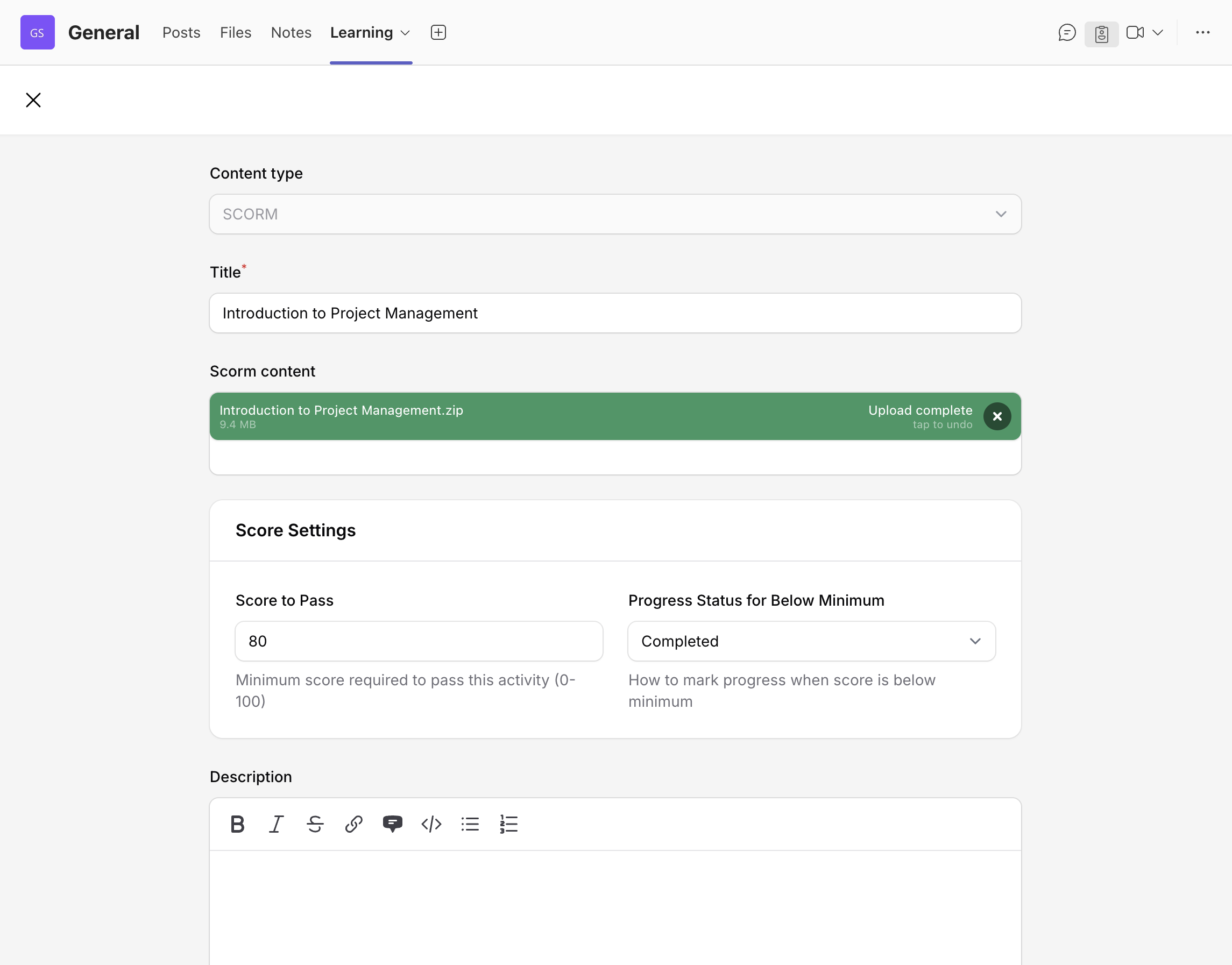1232x965 pixels.
Task: Insert a blockquote using the quote icon
Action: 392,824
